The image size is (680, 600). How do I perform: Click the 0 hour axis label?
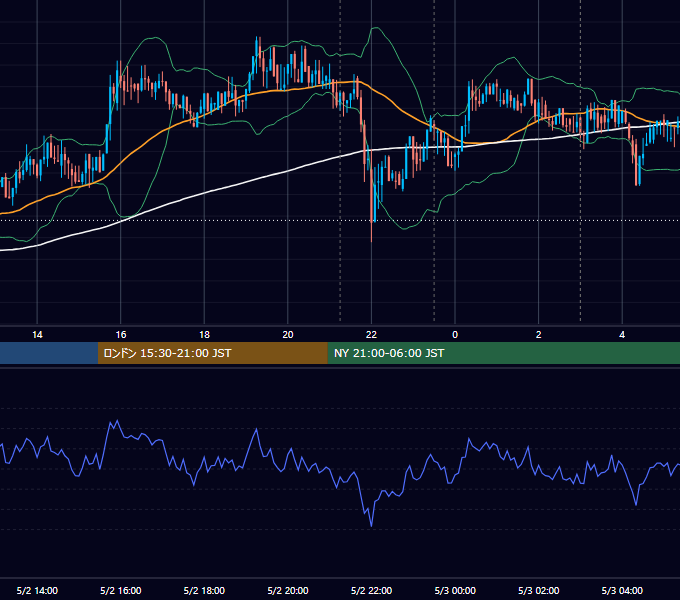tap(455, 335)
